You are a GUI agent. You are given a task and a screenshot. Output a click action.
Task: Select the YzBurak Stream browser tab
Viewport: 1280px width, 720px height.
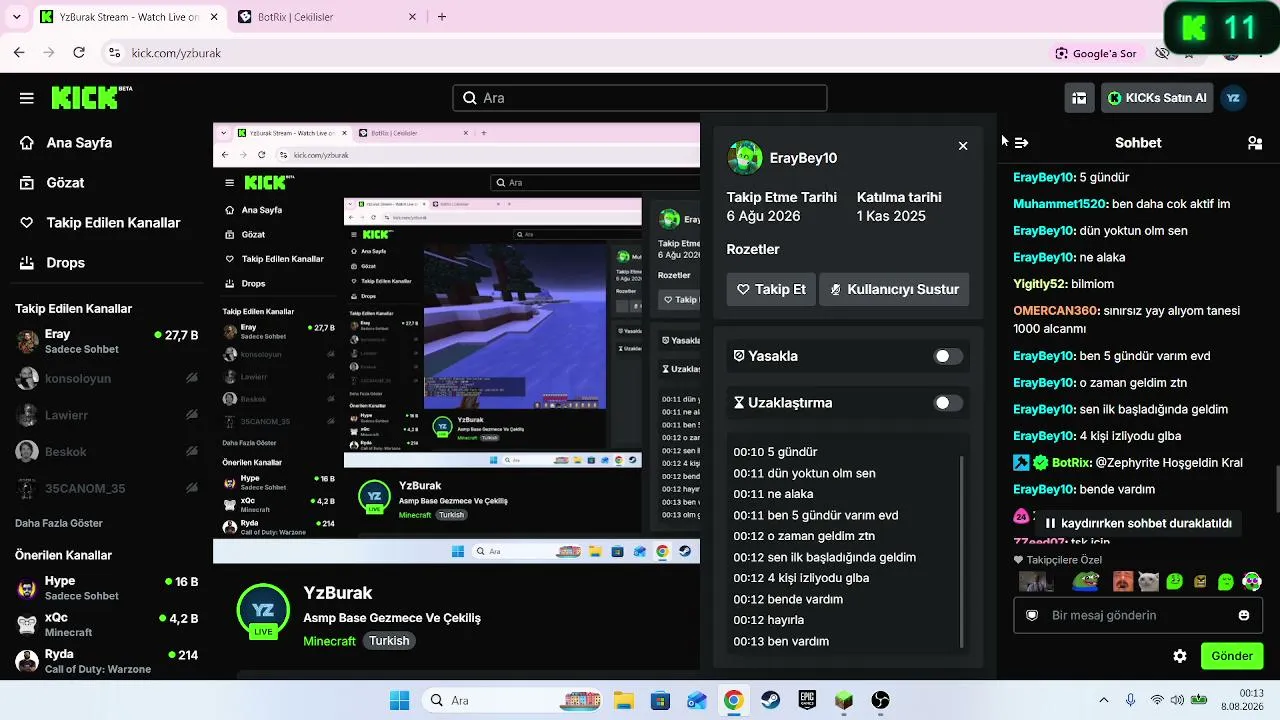[x=128, y=17]
